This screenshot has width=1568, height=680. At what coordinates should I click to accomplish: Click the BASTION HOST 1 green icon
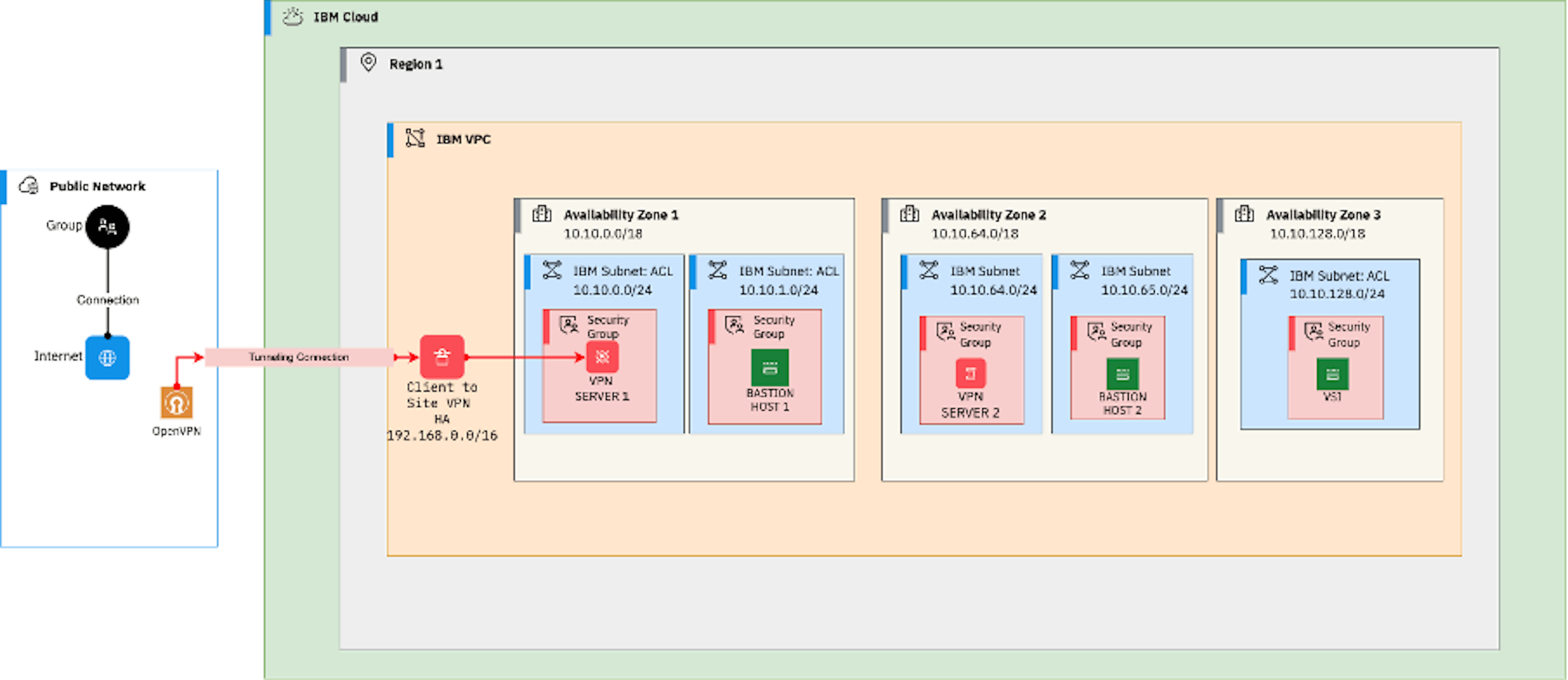770,367
